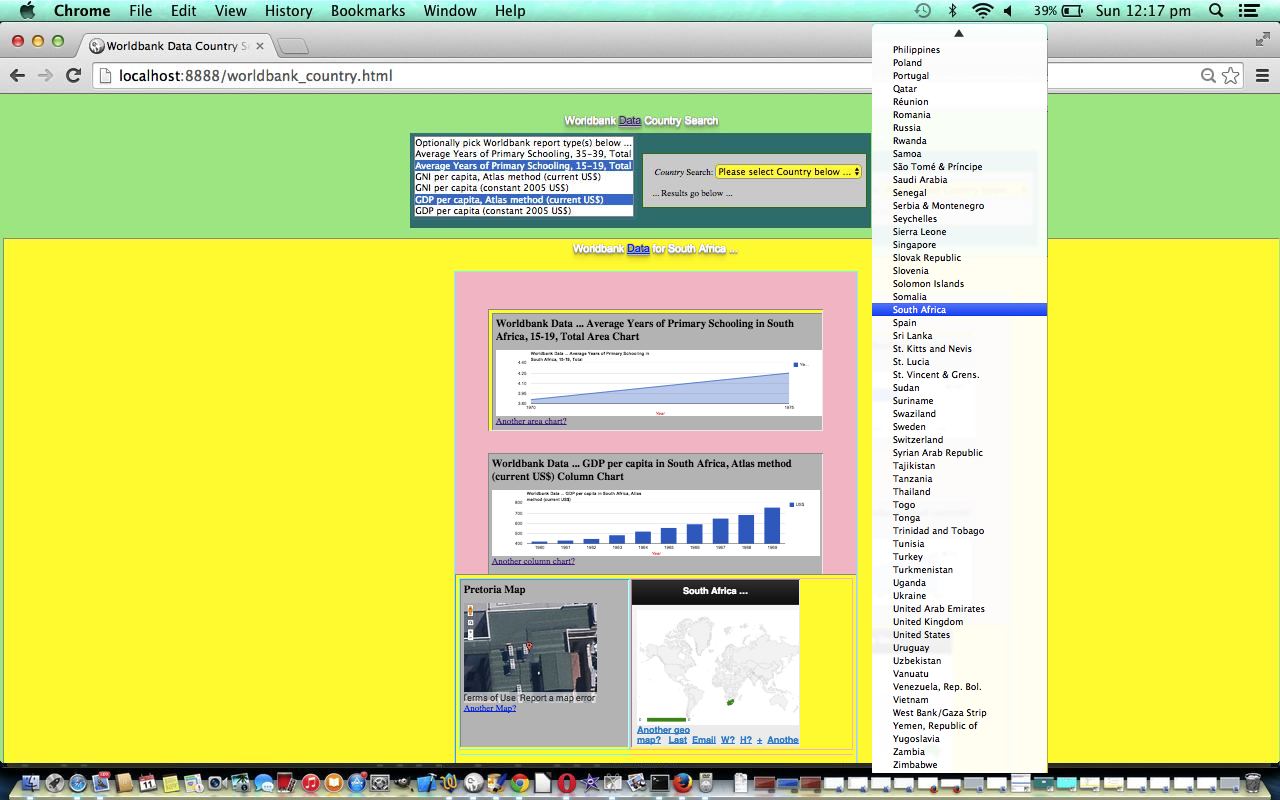Open Spotlight search in menu bar
Image resolution: width=1280 pixels, height=800 pixels.
click(1217, 11)
